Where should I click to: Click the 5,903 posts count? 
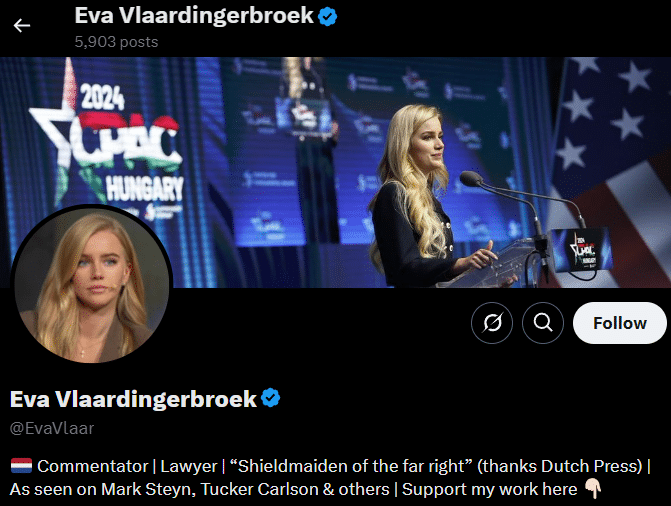tap(116, 42)
